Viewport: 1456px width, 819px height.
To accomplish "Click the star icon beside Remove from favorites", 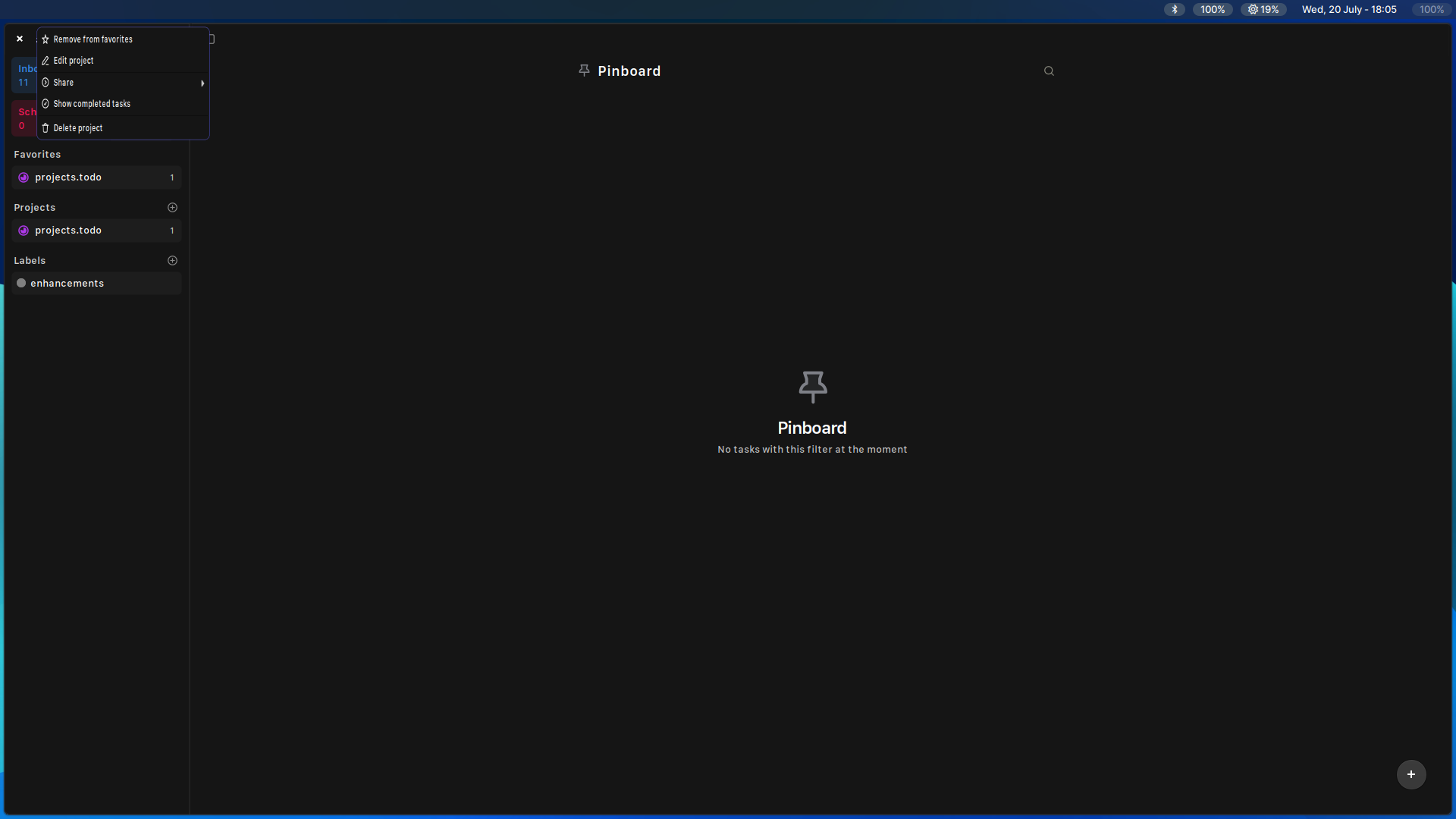I will [45, 39].
